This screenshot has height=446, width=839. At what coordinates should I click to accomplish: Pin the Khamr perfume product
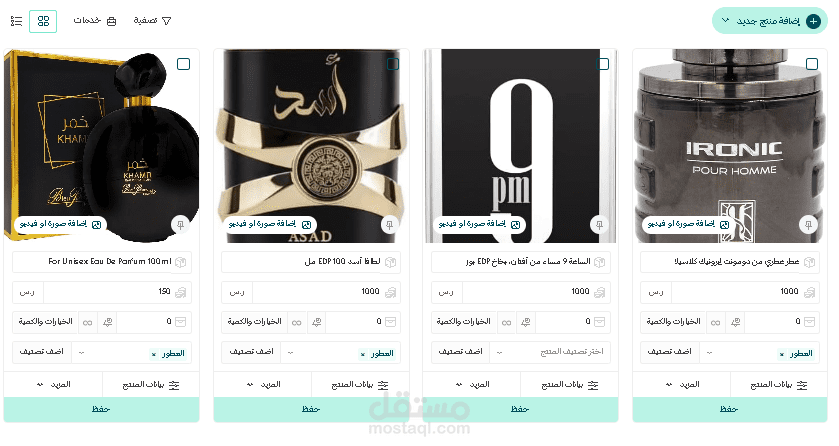click(x=180, y=225)
